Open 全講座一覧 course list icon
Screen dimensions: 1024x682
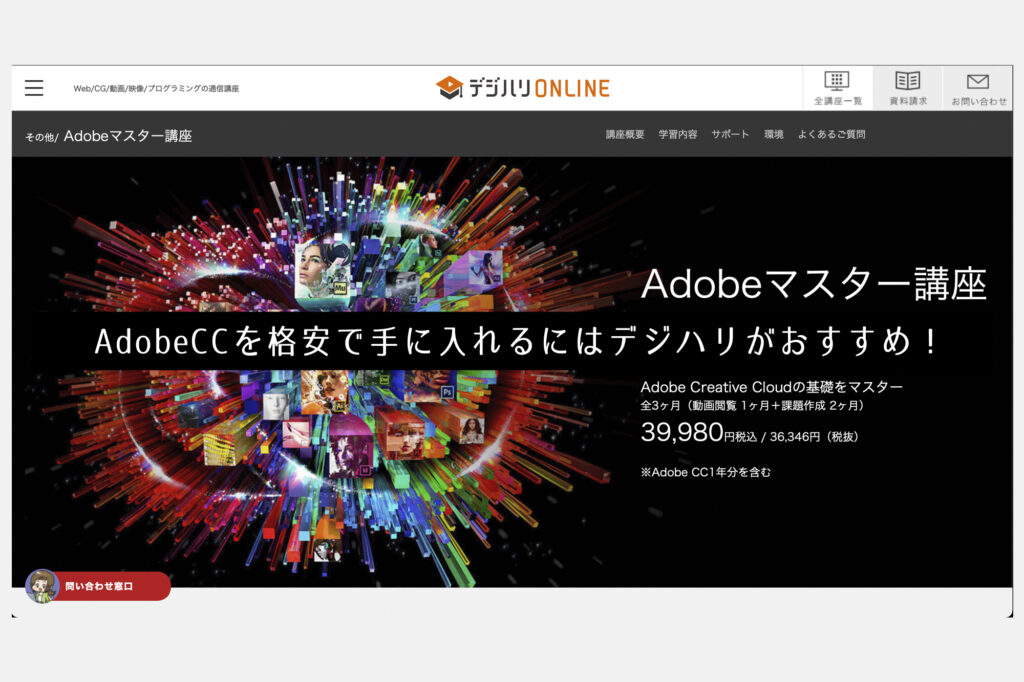[x=837, y=88]
